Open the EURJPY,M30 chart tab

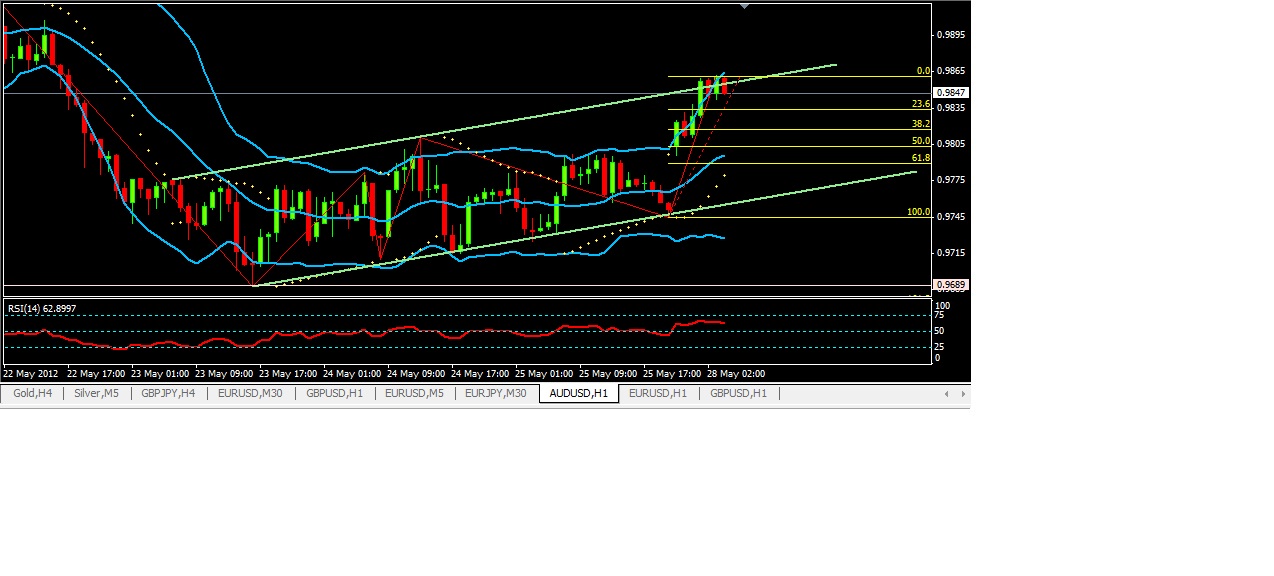tap(496, 394)
